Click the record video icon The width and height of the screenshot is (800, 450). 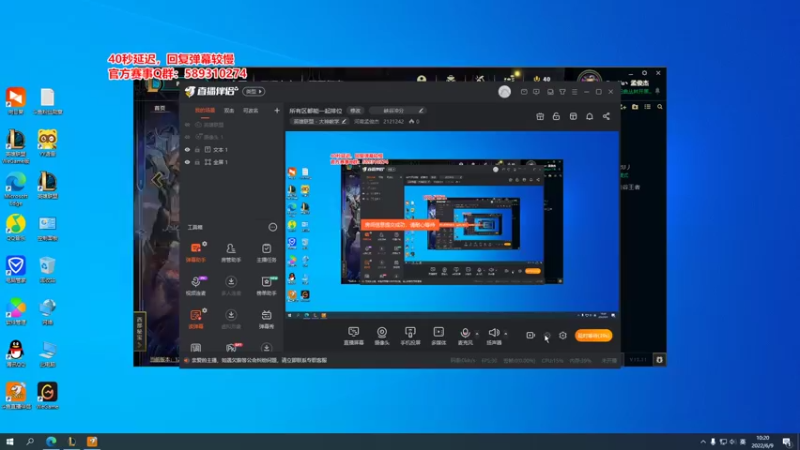tap(531, 335)
